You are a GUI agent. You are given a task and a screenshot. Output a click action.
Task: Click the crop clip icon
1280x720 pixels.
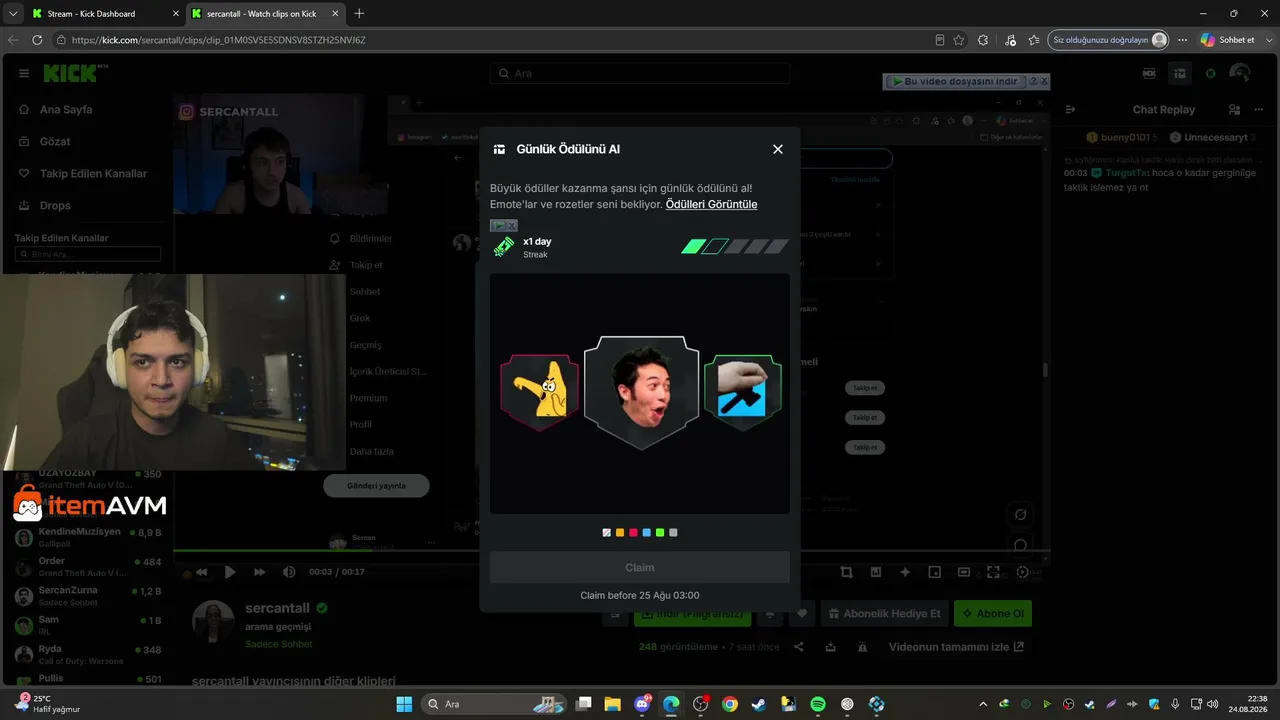point(847,572)
